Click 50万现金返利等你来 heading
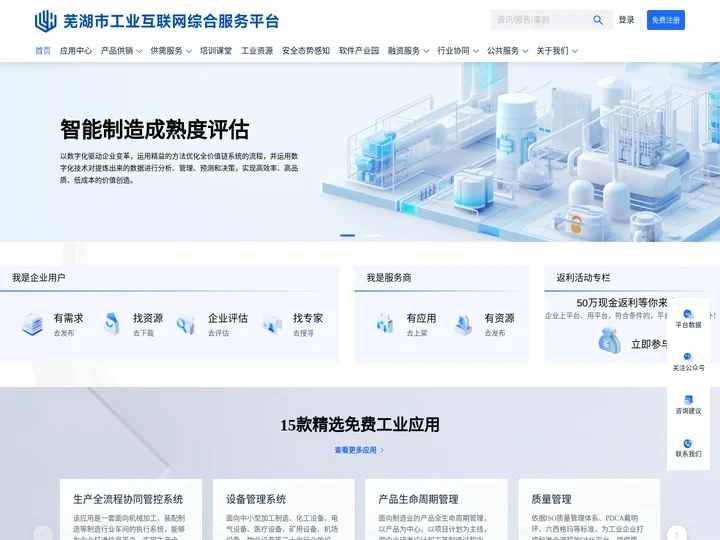720x540 pixels. coord(622,303)
